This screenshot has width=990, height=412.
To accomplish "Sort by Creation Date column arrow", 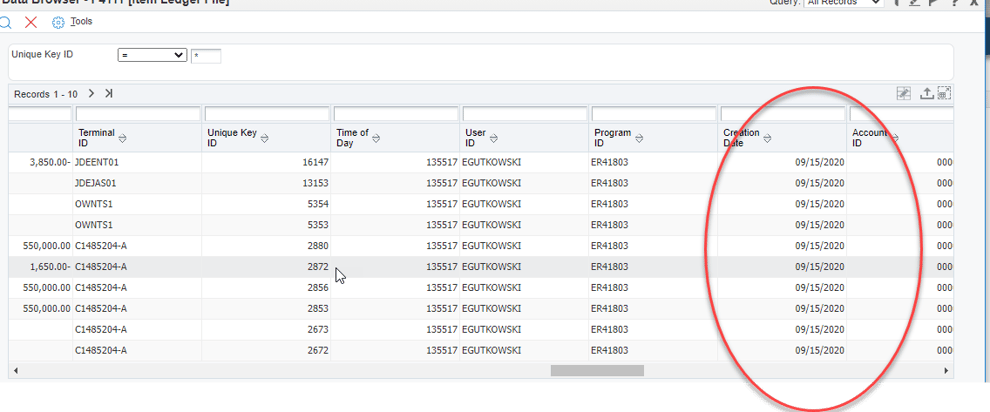I will coord(767,138).
